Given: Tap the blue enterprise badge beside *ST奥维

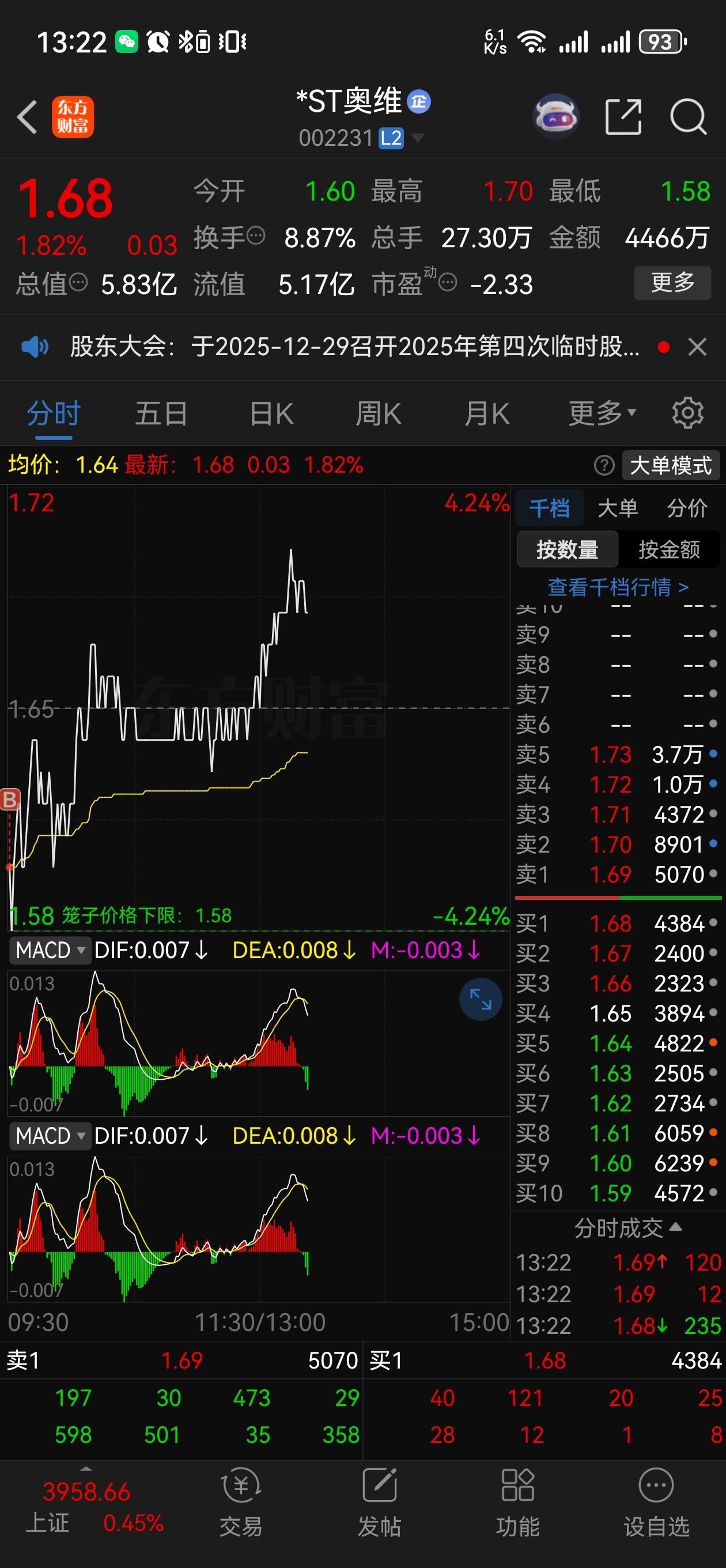Looking at the screenshot, I should [x=419, y=101].
